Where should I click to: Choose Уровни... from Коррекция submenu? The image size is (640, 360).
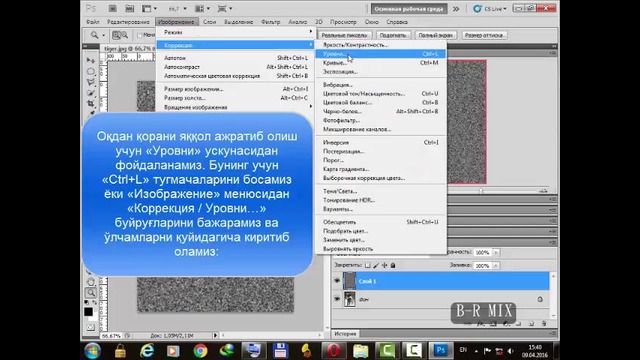pyautogui.click(x=380, y=54)
